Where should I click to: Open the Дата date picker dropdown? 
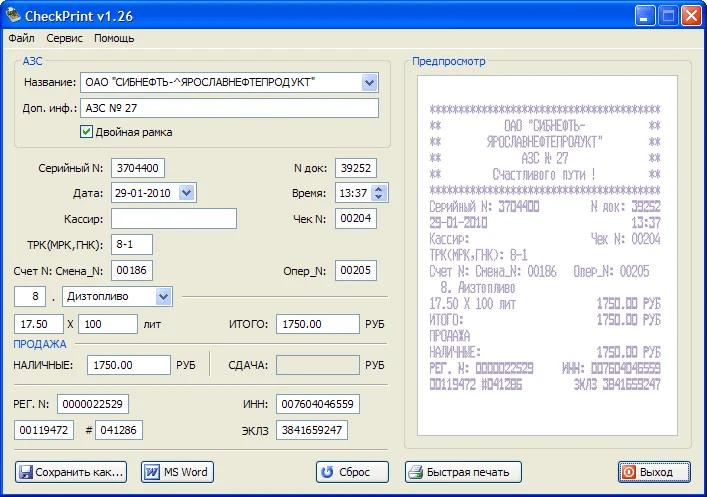point(187,193)
